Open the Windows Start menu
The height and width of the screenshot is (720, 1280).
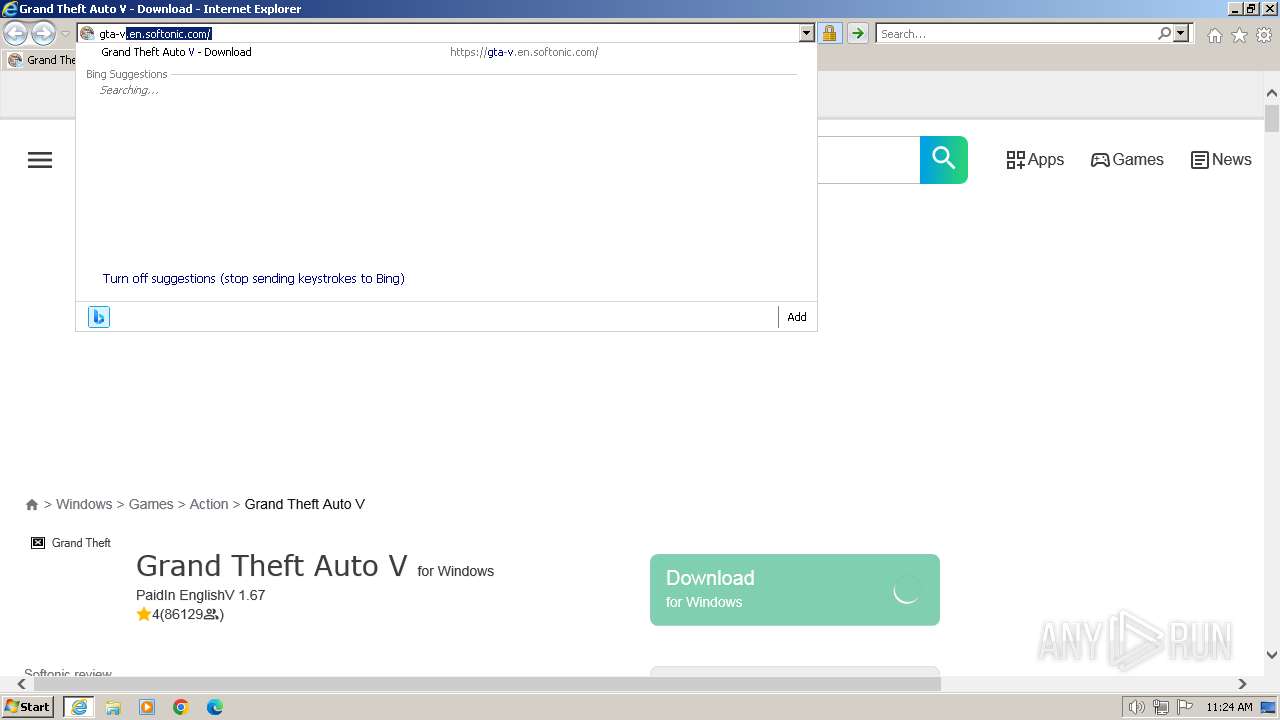(28, 706)
